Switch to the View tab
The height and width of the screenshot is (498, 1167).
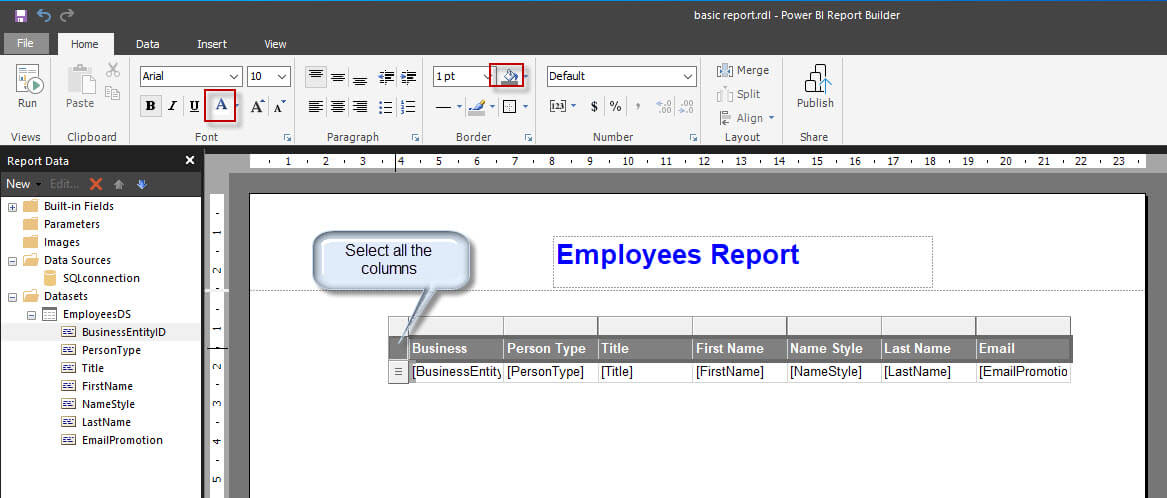point(275,44)
